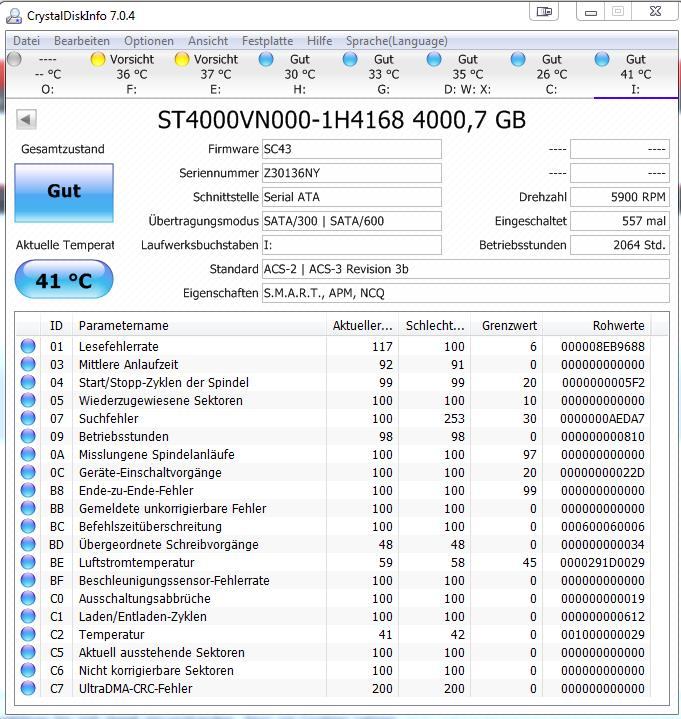The width and height of the screenshot is (681, 719).
Task: Go to previous disk with left arrow button
Action: [26, 120]
